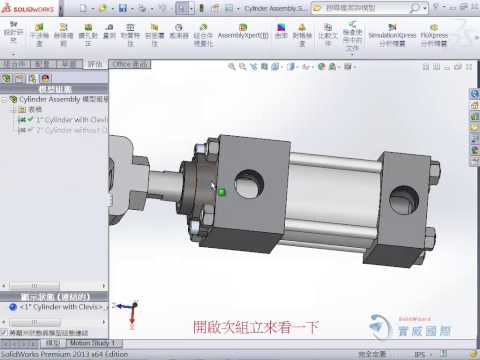This screenshot has width=480, height=360.
Task: Switch to the PropertyManager panel
Action: click(x=19, y=79)
